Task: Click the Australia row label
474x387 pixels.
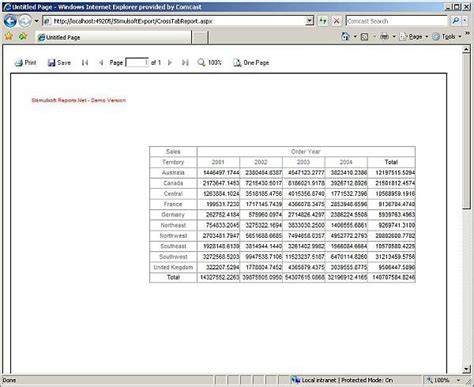Action: [x=173, y=173]
